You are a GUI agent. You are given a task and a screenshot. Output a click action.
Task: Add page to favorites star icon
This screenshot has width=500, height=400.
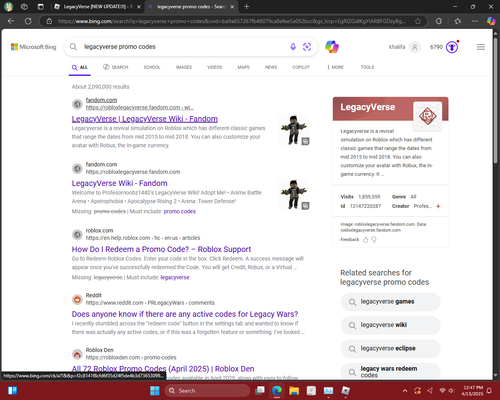click(418, 21)
